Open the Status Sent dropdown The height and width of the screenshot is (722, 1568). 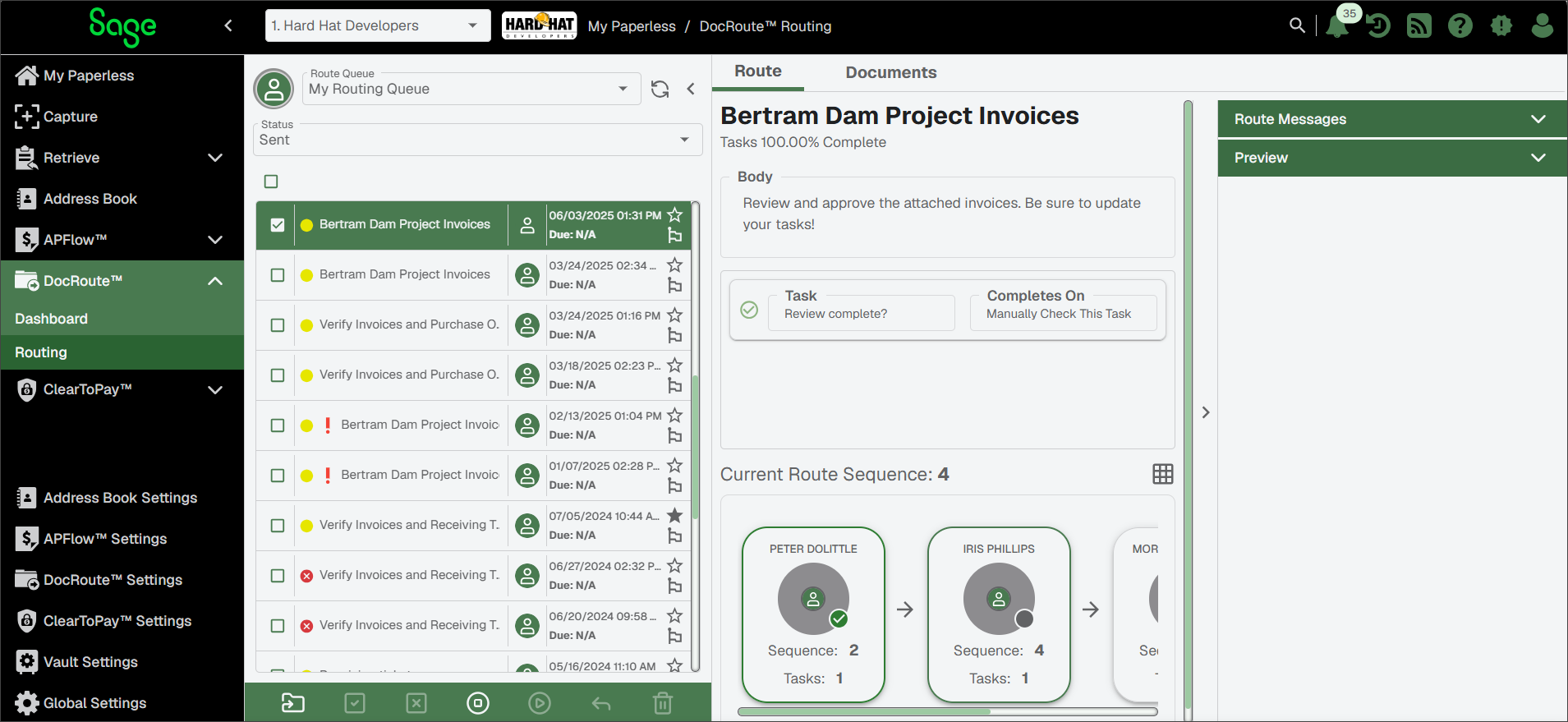click(477, 140)
